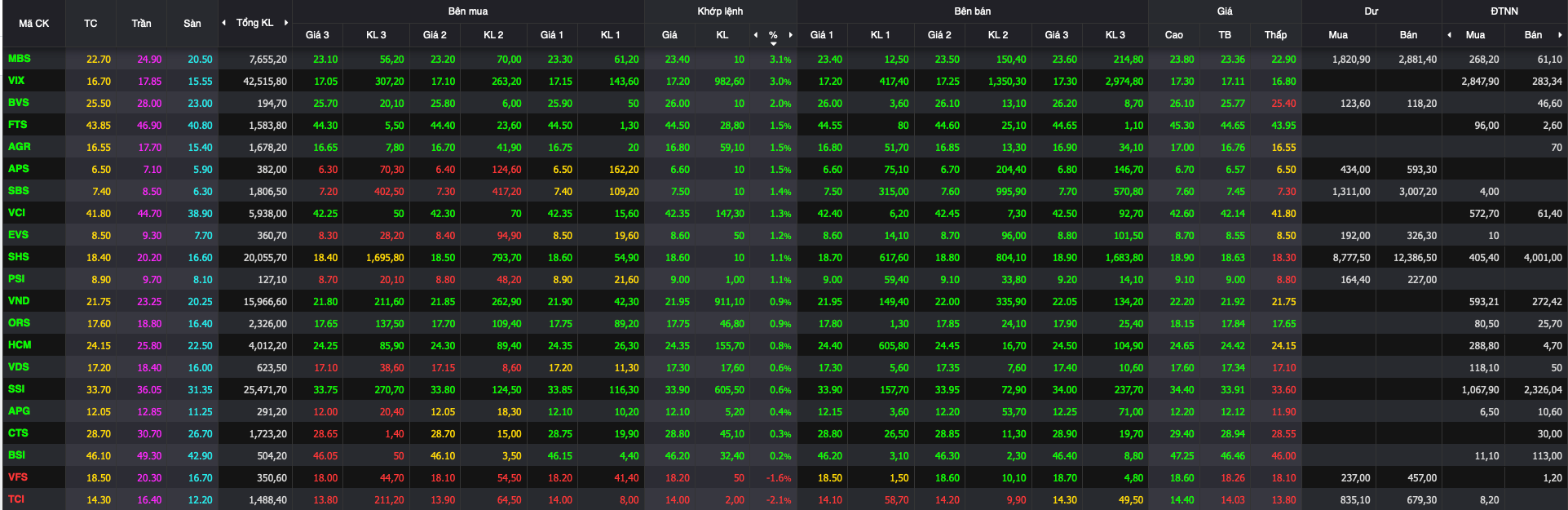
Task: Click VIX total volume 42,515,80
Action: pos(265,82)
